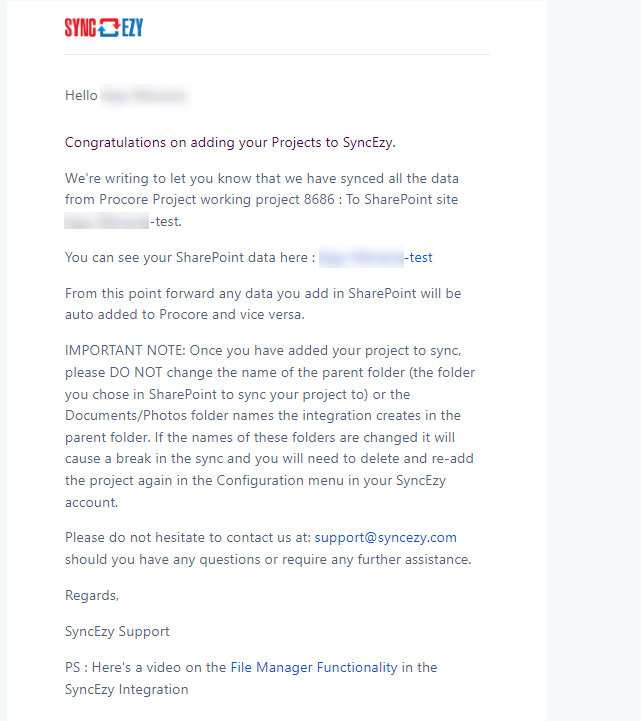This screenshot has width=641, height=721.
Task: Click the "IMPORTANT NOTE:" heading text
Action: click(x=125, y=350)
